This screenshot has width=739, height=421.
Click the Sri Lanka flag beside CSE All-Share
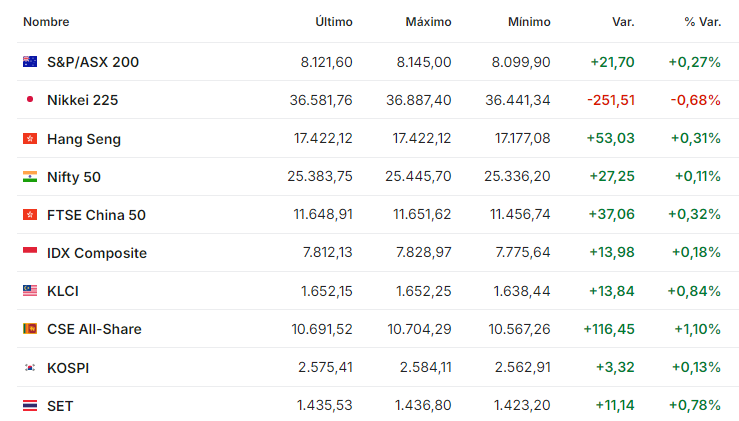[30, 329]
